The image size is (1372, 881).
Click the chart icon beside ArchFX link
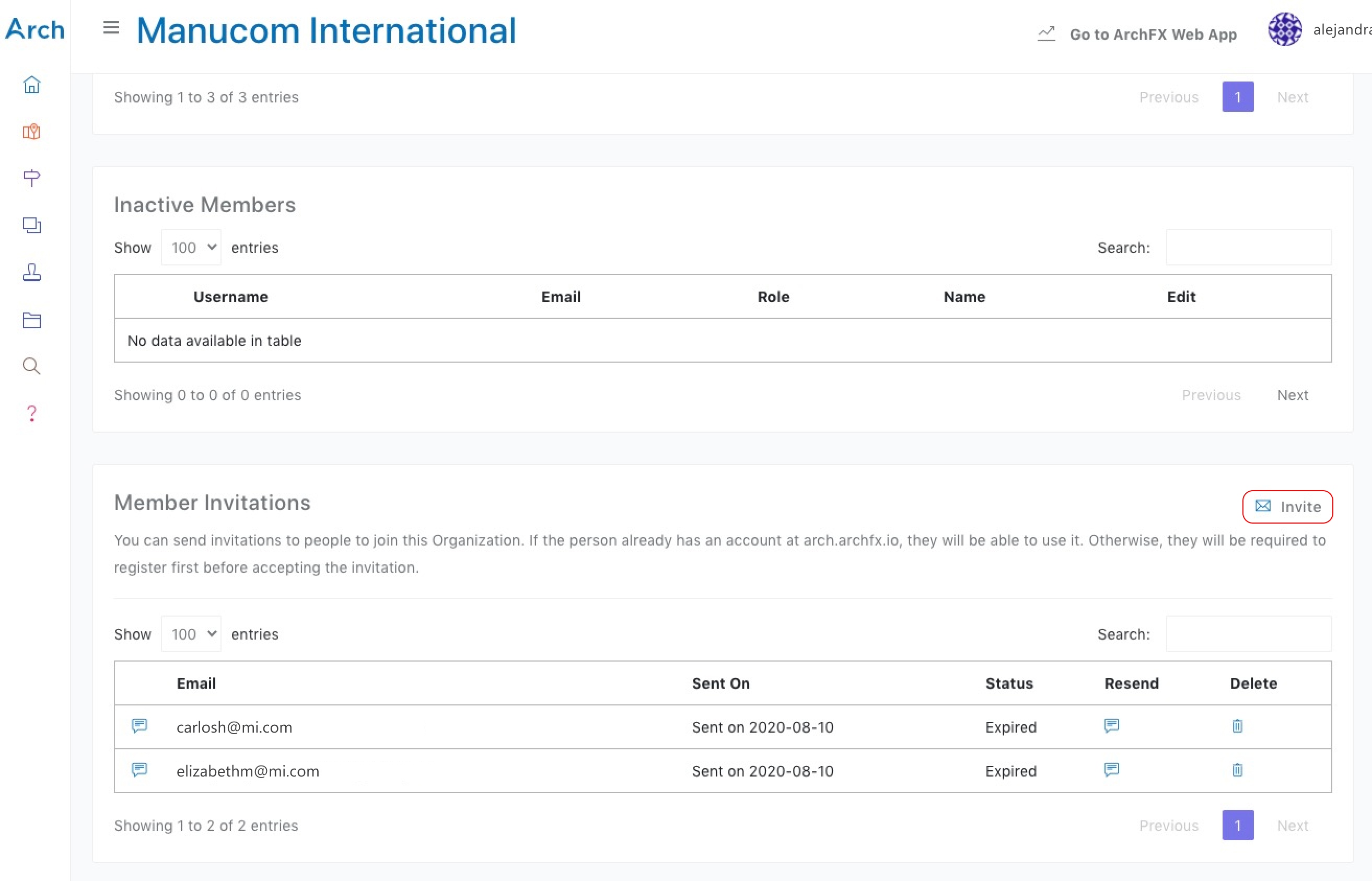(1046, 34)
